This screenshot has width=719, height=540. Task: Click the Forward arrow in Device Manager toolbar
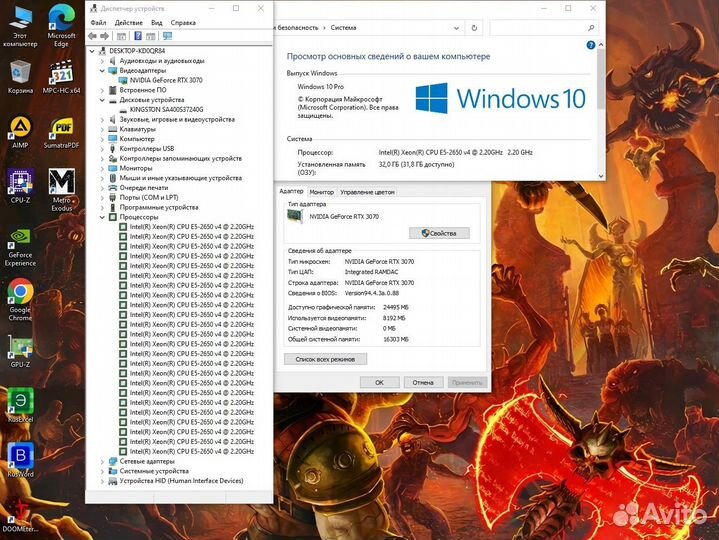pos(105,36)
